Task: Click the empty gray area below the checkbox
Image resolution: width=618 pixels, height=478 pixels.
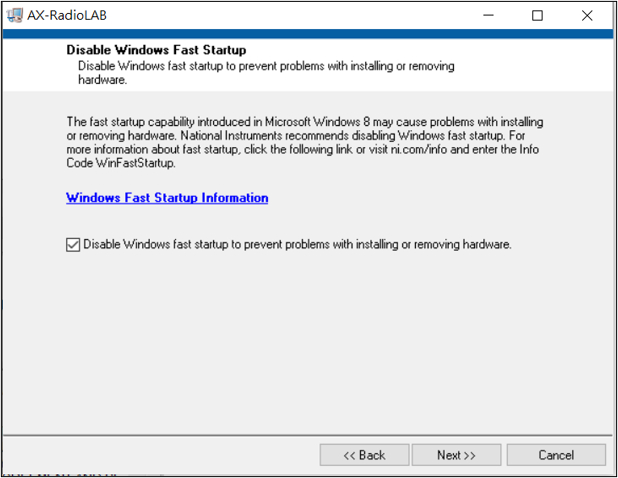Action: (307, 339)
